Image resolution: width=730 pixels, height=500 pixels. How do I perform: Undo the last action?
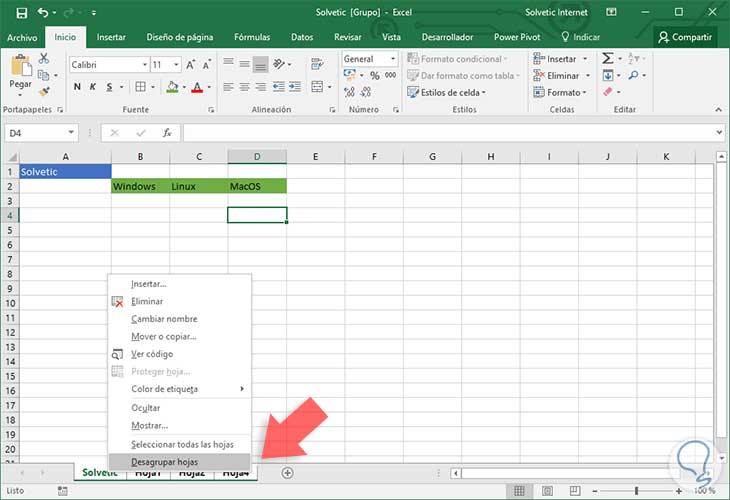43,13
